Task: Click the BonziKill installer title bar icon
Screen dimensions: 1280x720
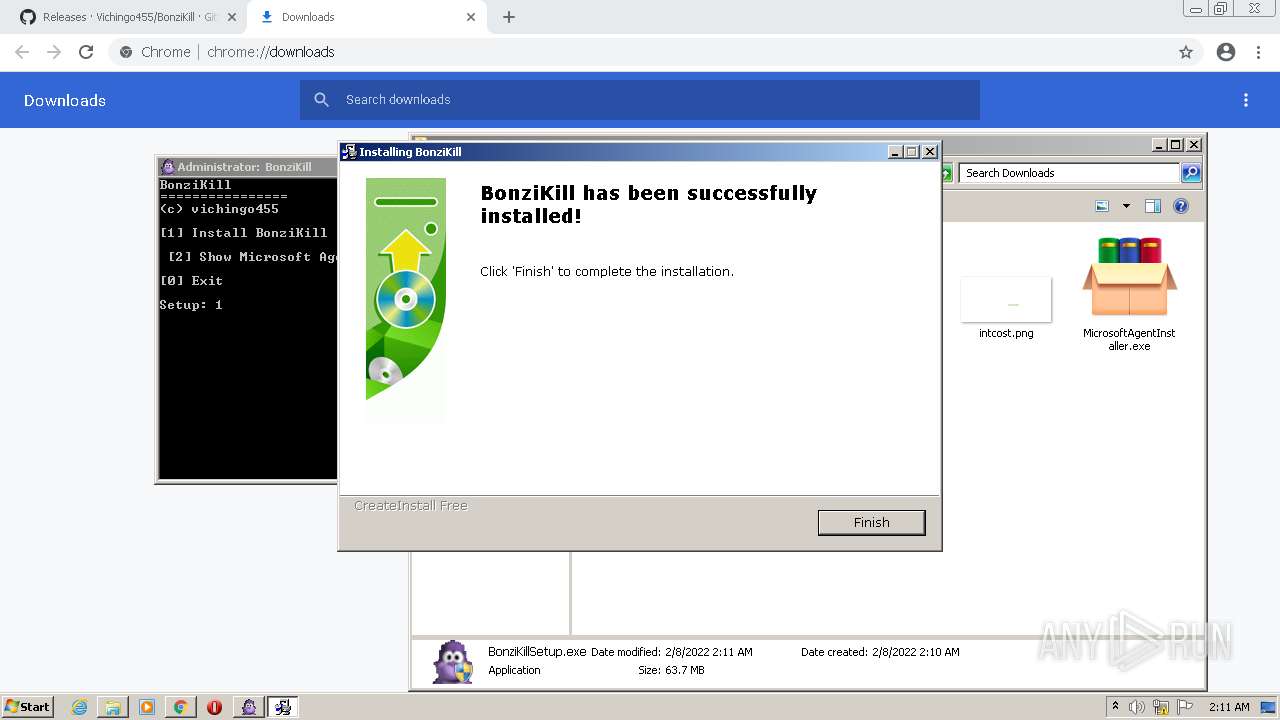Action: [349, 152]
